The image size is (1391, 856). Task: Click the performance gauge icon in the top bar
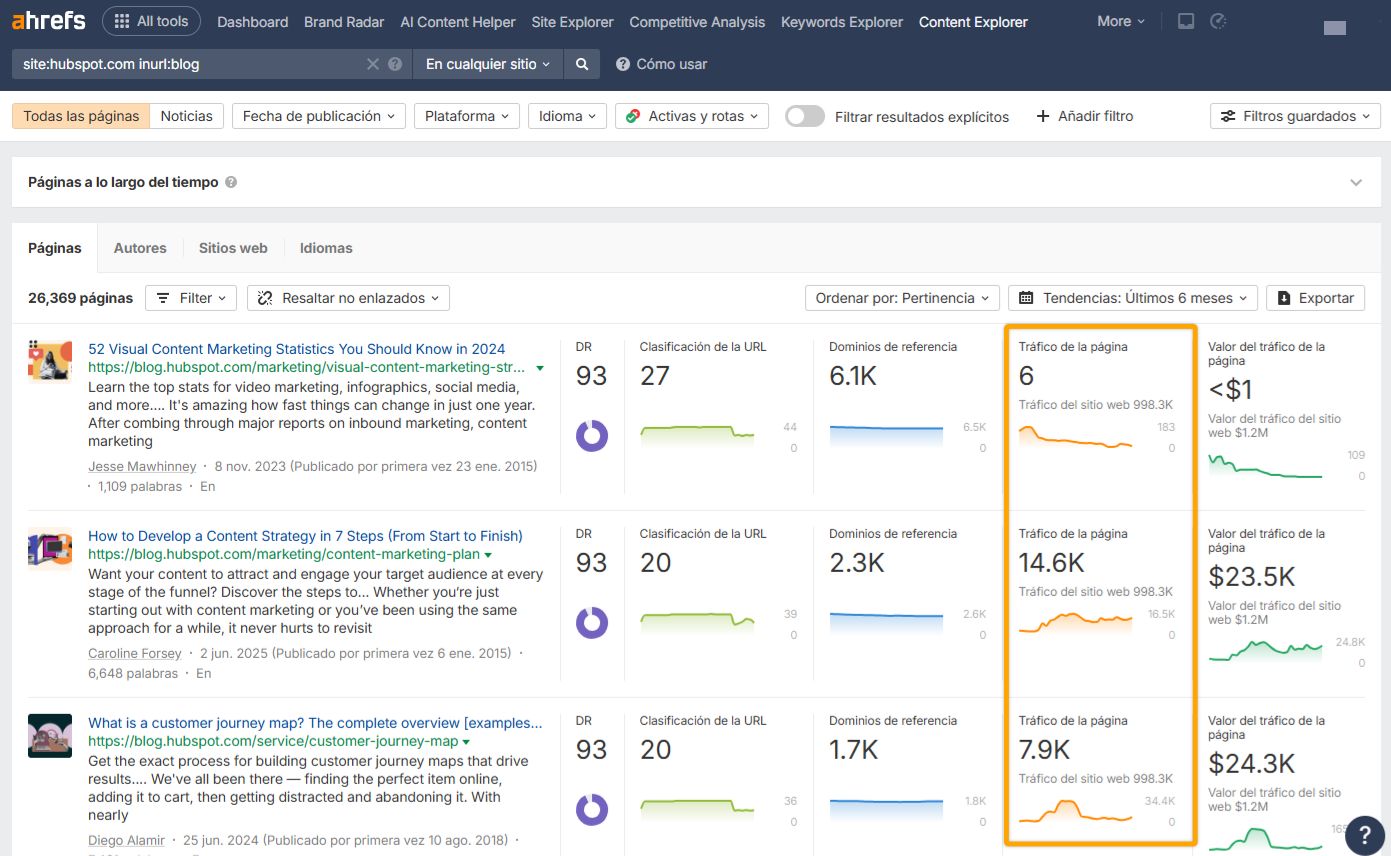pos(1218,20)
